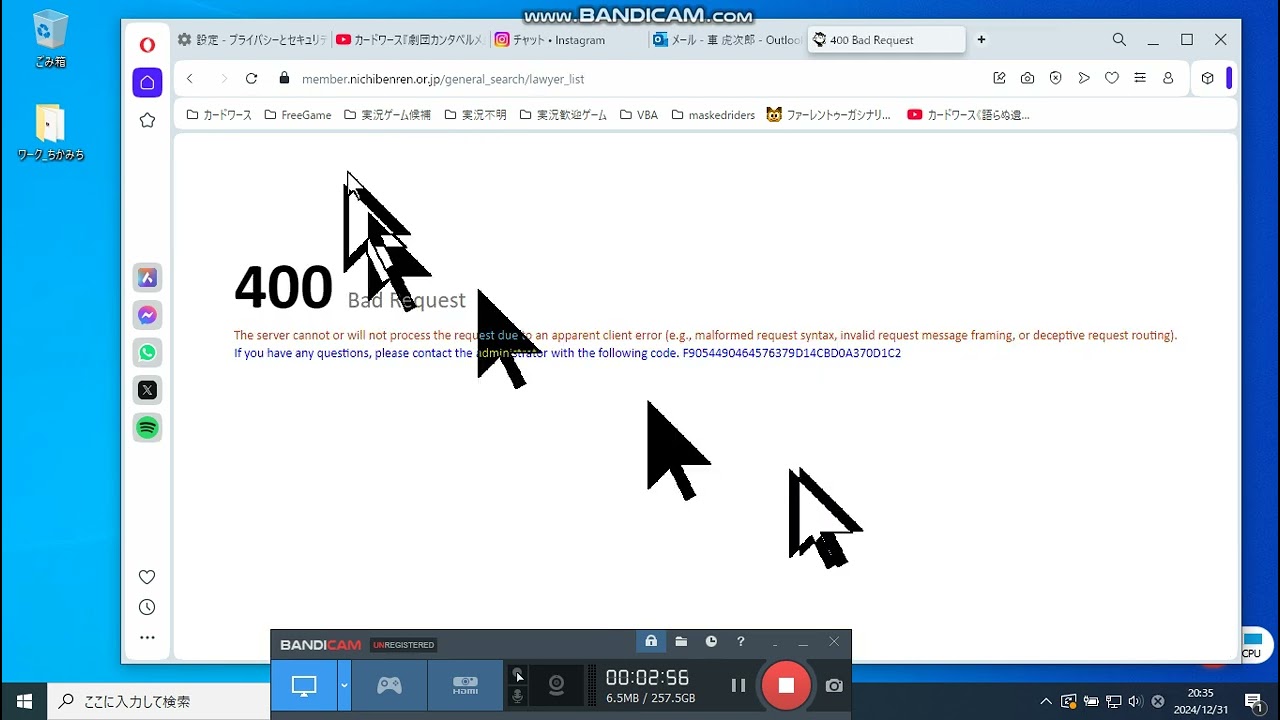The width and height of the screenshot is (1280, 720).
Task: Open Messenger in the Opera sidebar
Action: pos(147,316)
